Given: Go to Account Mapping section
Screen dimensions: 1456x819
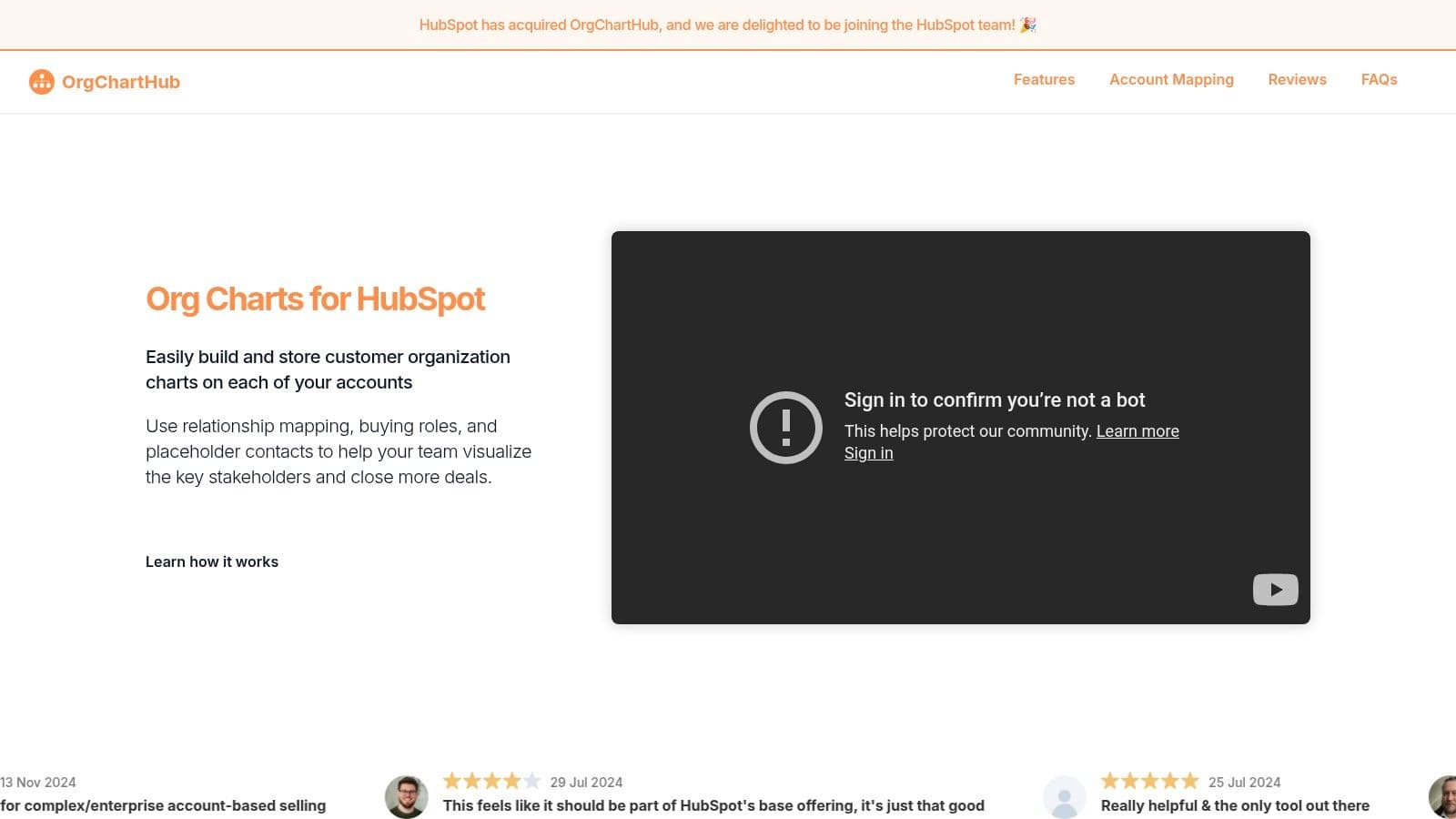Looking at the screenshot, I should [1171, 80].
